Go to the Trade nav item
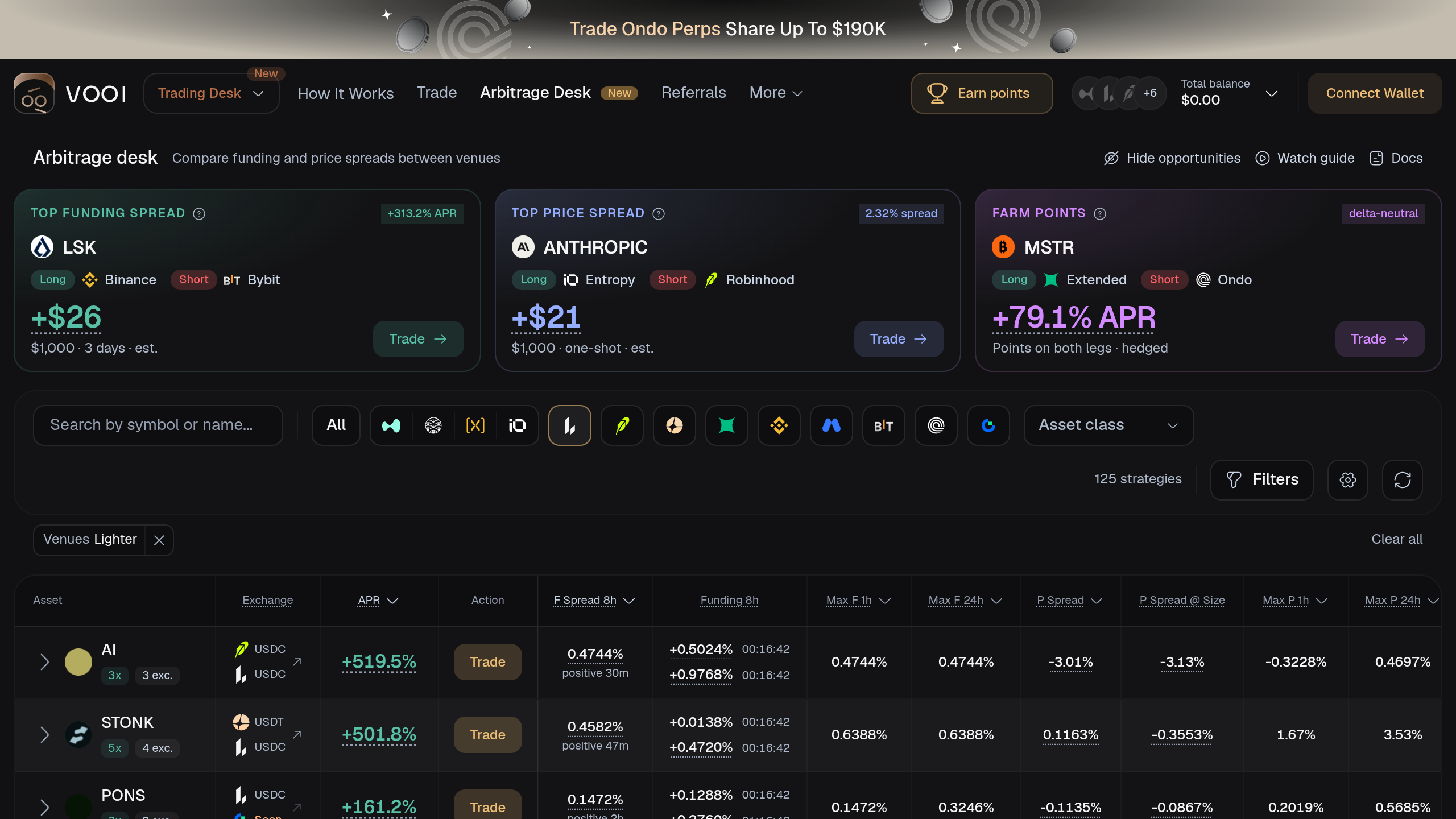Screen dimensions: 1456x819 [x=437, y=93]
